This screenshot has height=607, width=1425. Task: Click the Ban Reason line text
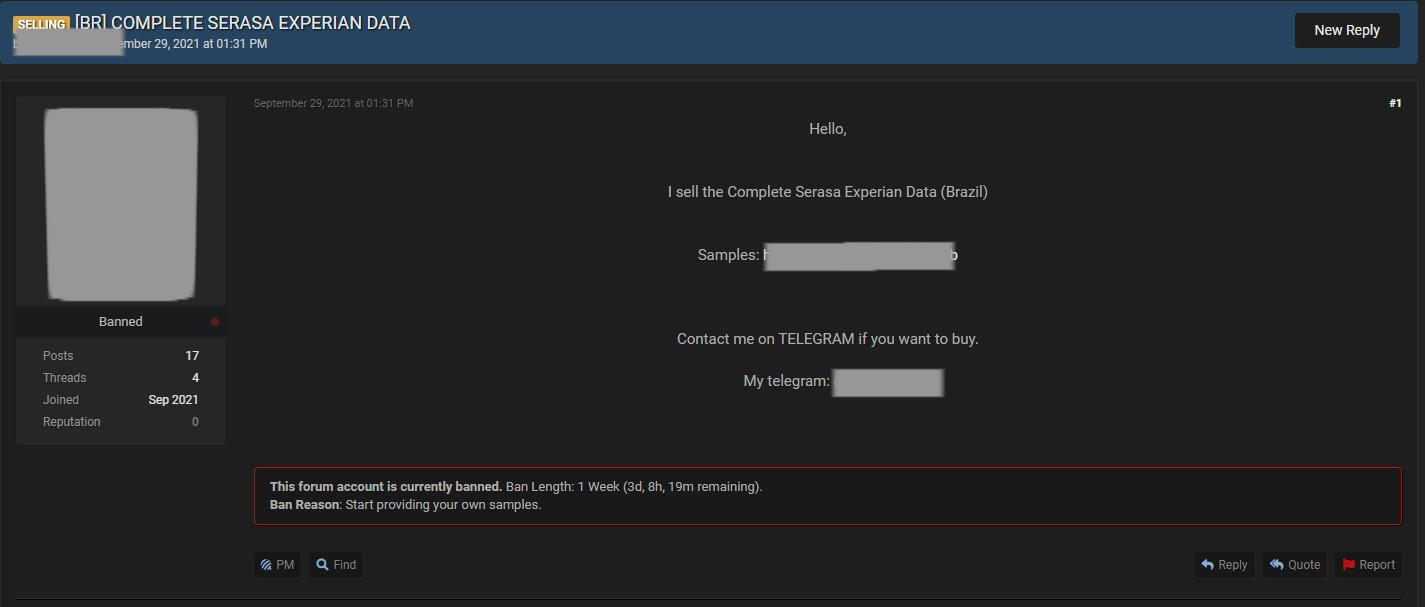pyautogui.click(x=405, y=505)
